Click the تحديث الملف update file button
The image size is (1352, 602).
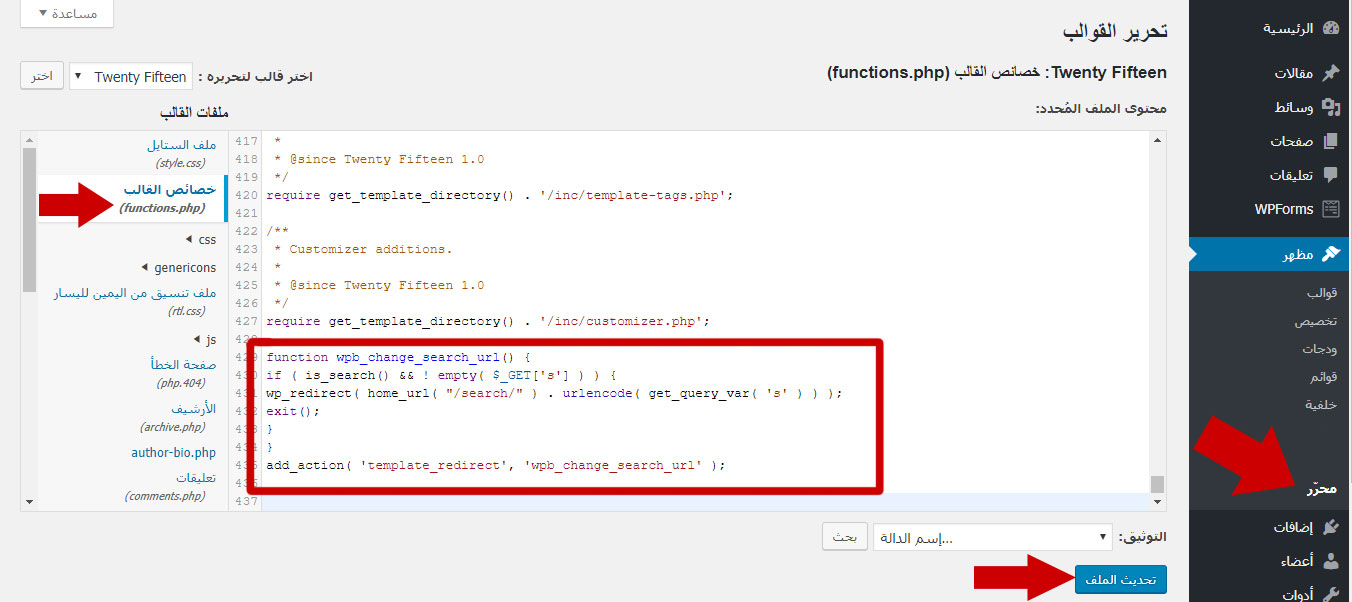point(1121,580)
